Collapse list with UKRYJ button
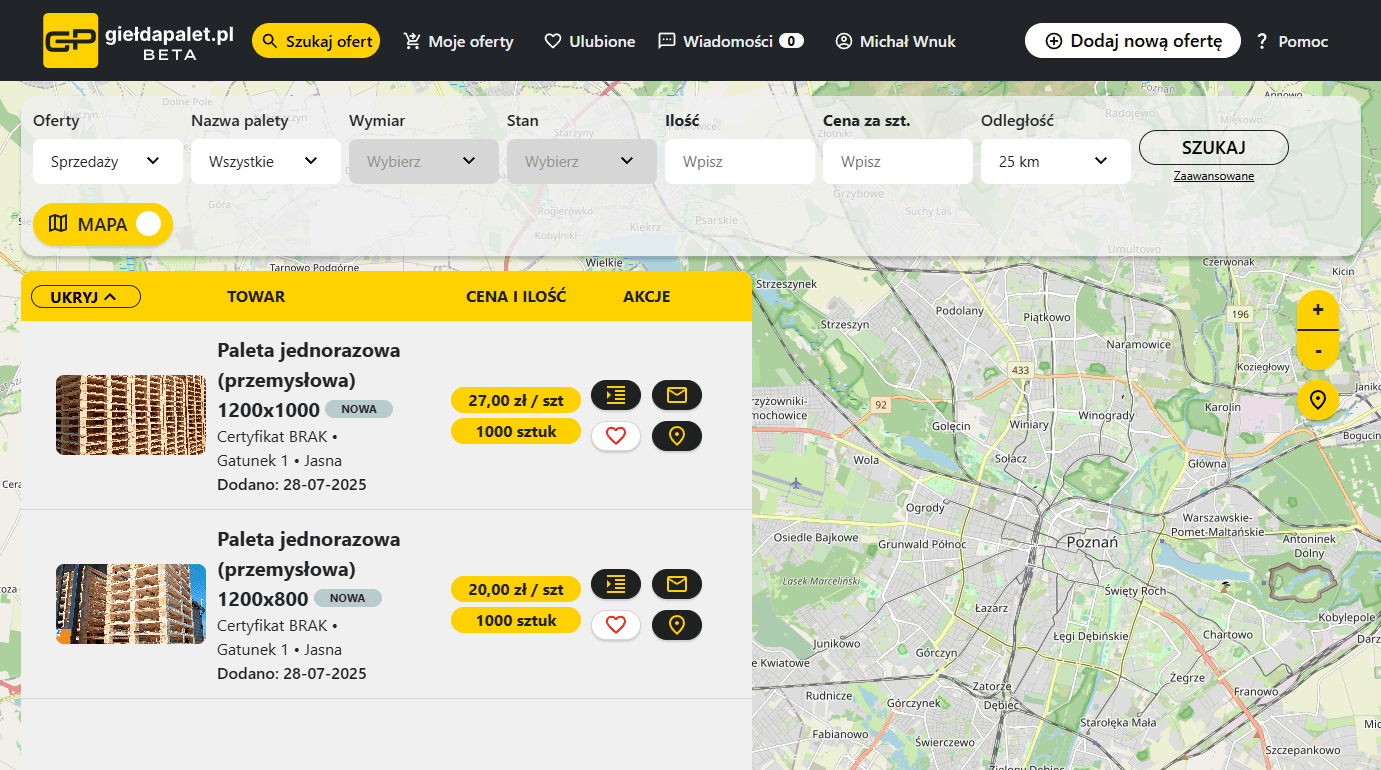 point(86,296)
